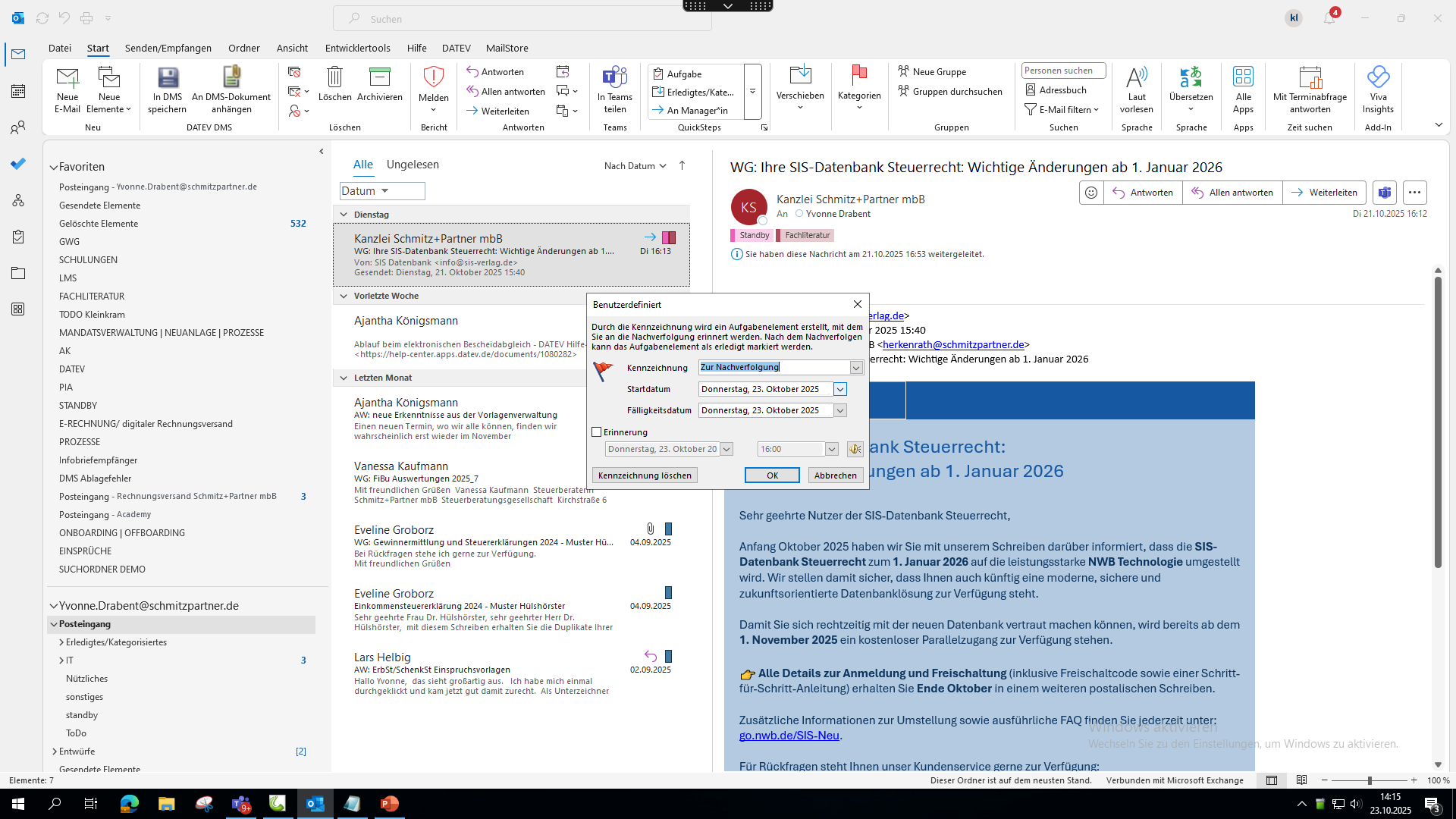1456x819 pixels.
Task: Show the Ungelesen messages tab
Action: [413, 165]
